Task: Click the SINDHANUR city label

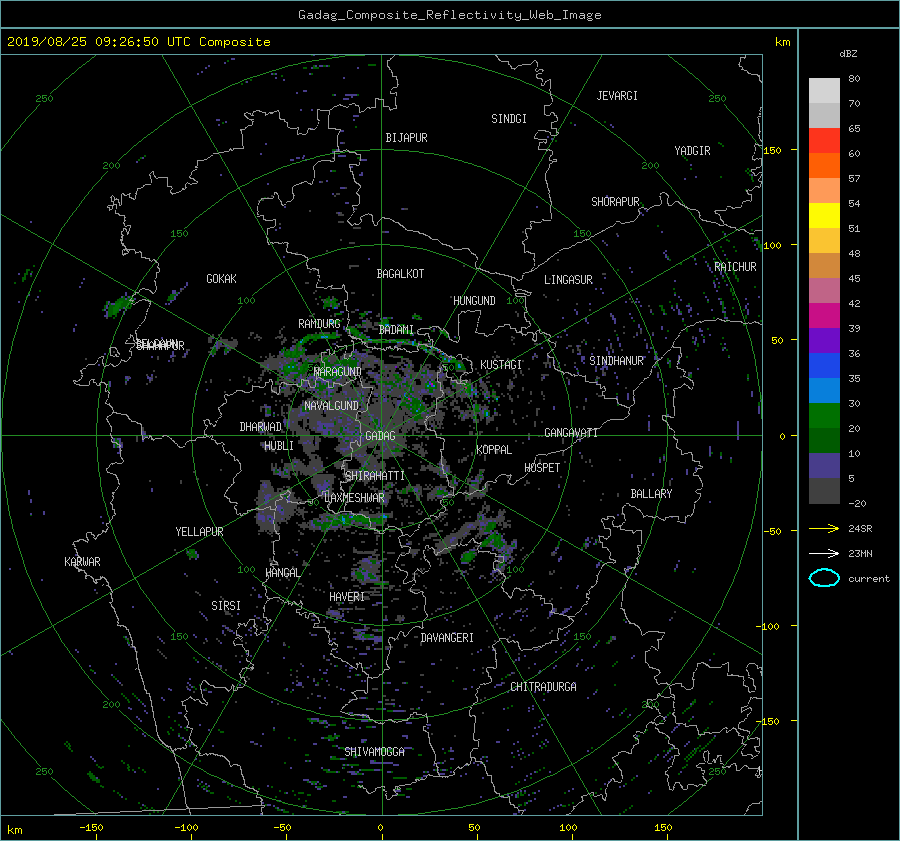Action: point(616,361)
